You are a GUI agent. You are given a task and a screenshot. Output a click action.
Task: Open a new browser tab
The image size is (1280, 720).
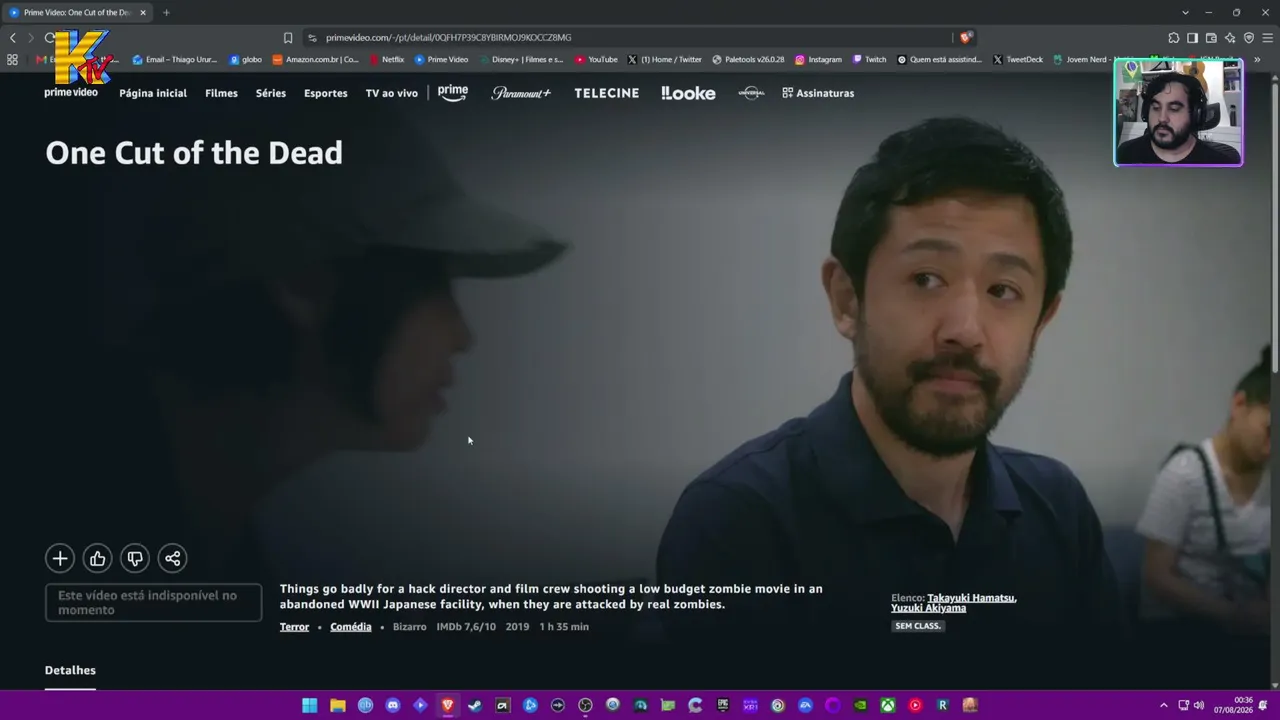coord(166,13)
